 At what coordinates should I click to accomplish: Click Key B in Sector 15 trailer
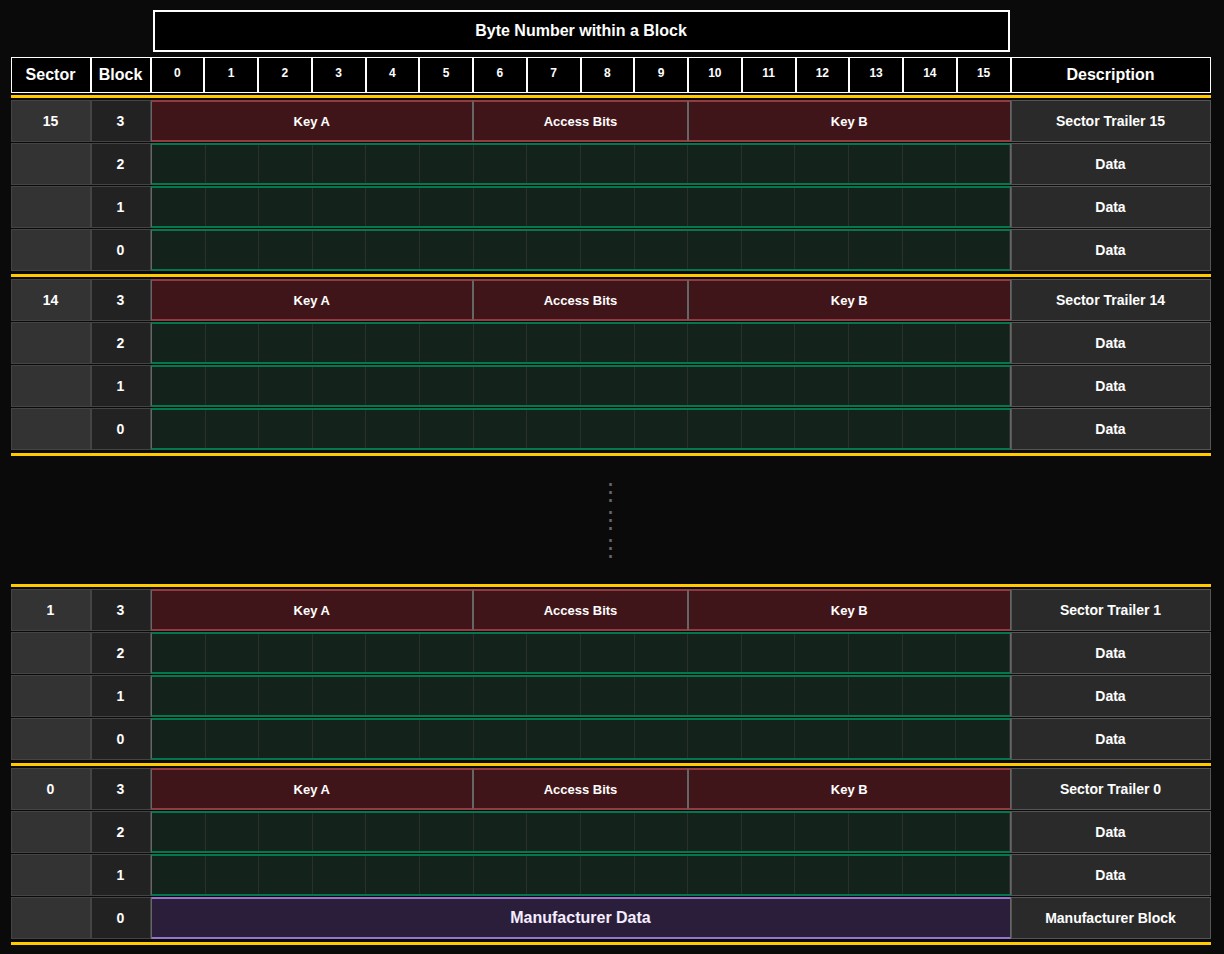point(849,122)
